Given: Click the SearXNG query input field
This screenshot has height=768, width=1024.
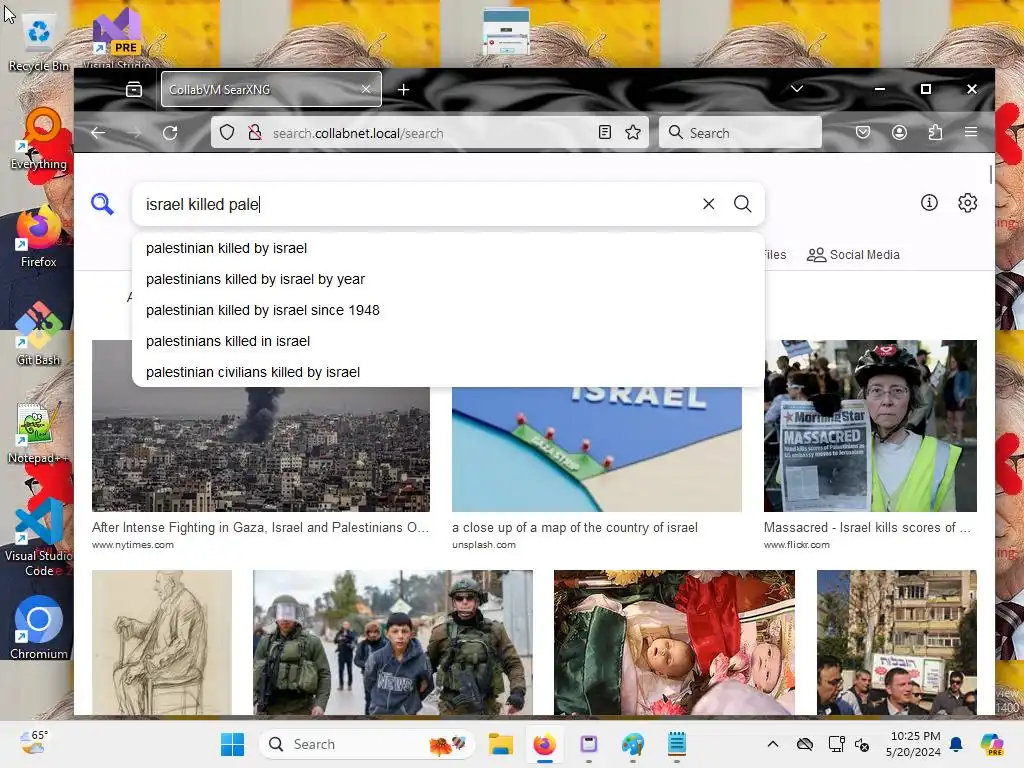Looking at the screenshot, I should click(418, 204).
